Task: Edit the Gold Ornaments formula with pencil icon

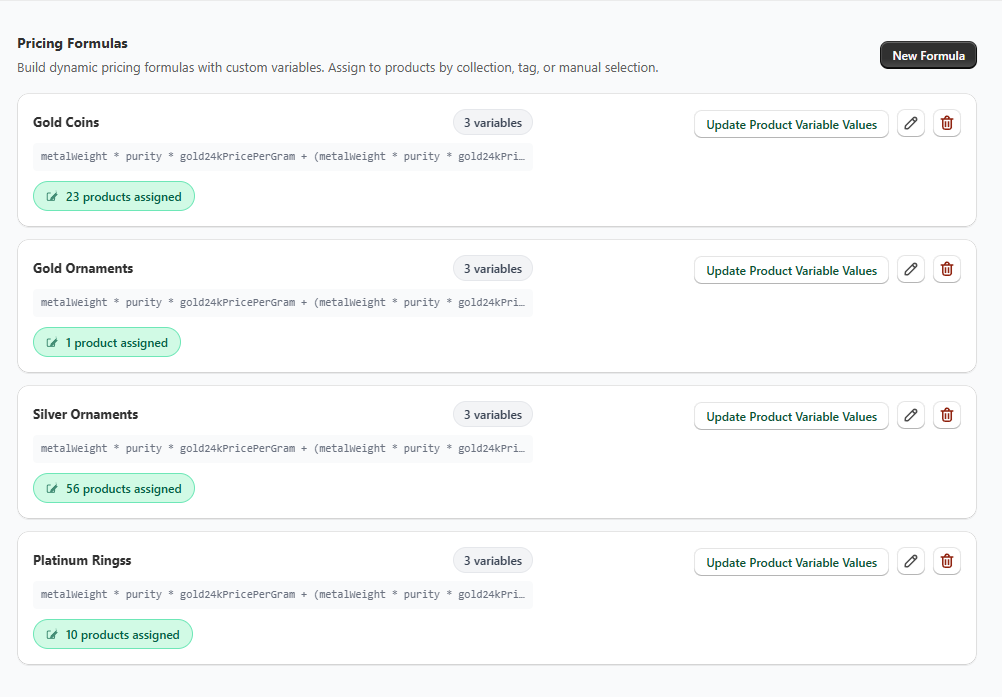Action: click(x=910, y=270)
